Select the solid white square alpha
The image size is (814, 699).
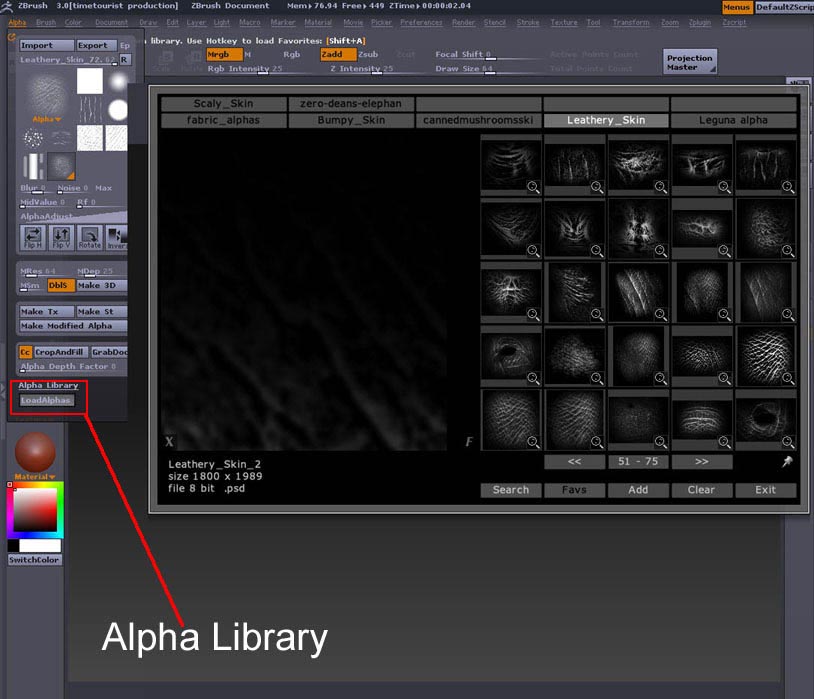[x=90, y=81]
